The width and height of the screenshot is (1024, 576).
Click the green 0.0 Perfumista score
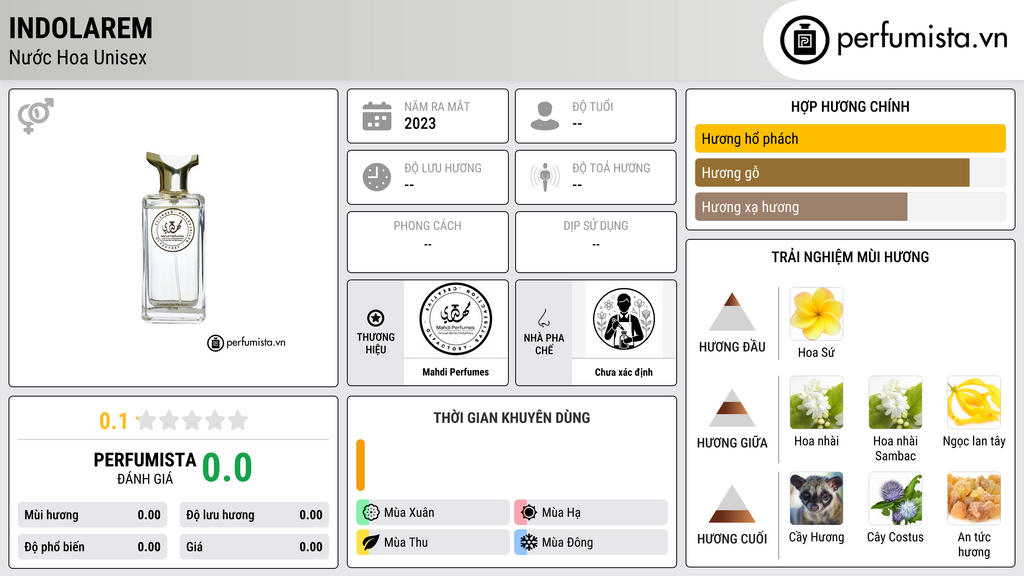pyautogui.click(x=227, y=468)
